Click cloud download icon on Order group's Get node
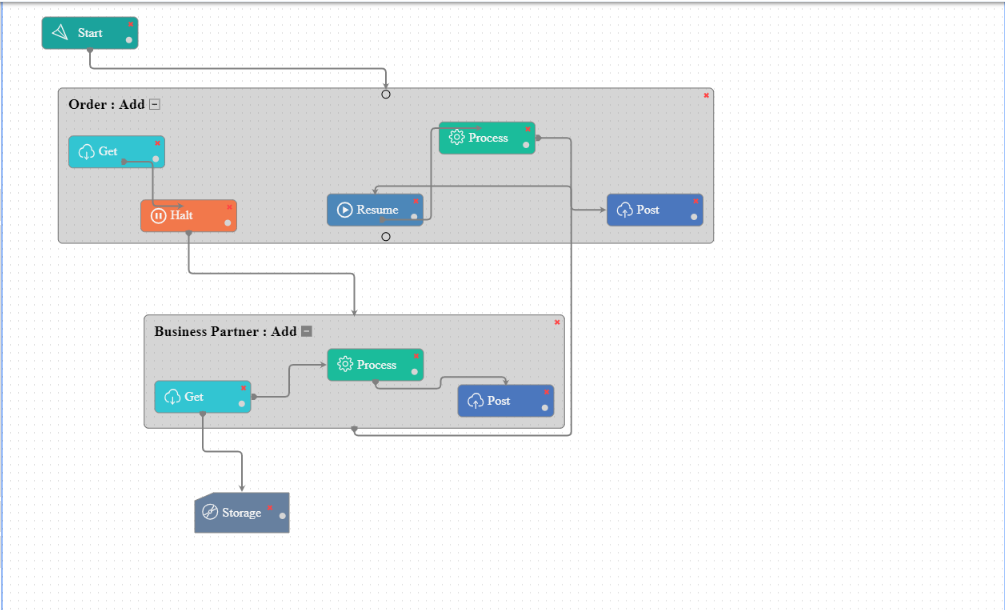 click(86, 152)
